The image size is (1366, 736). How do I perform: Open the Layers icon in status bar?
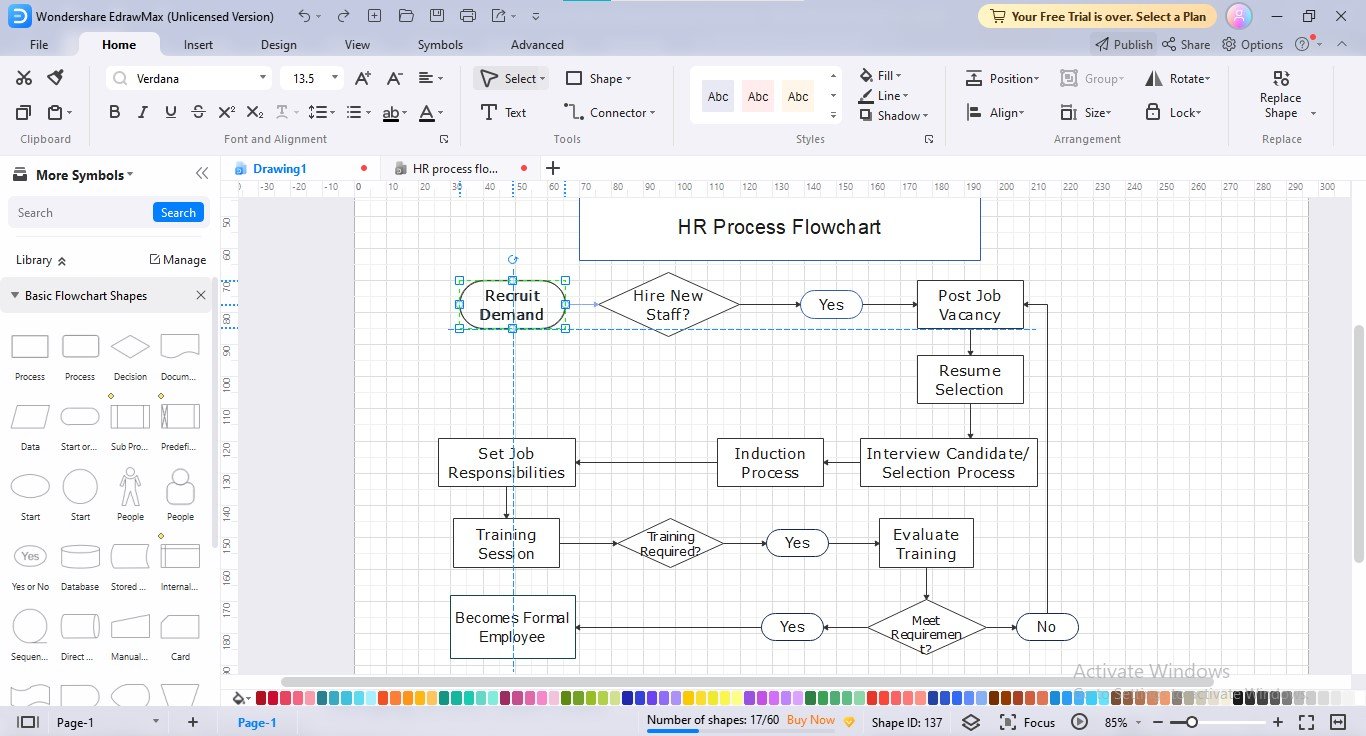point(971,722)
